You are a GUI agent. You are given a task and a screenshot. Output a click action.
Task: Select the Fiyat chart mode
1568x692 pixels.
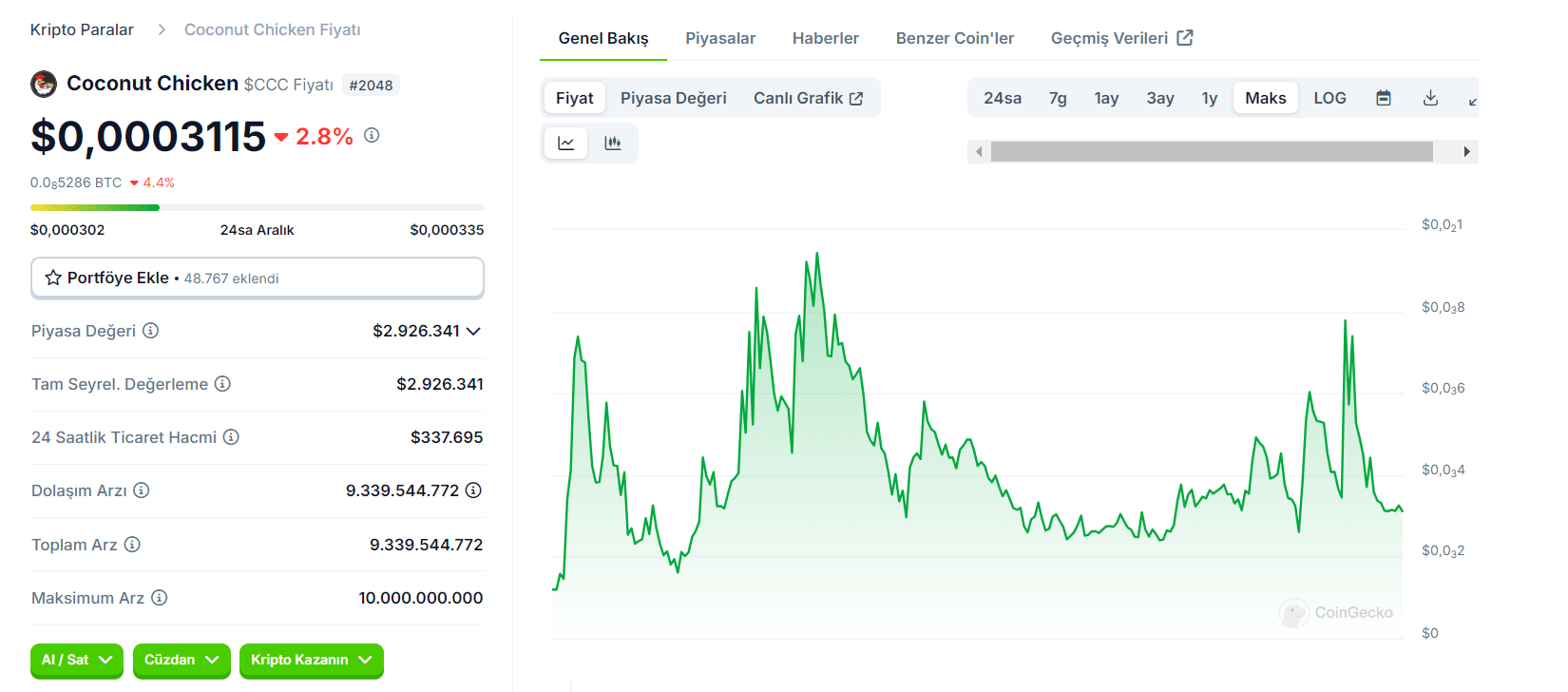pos(575,98)
